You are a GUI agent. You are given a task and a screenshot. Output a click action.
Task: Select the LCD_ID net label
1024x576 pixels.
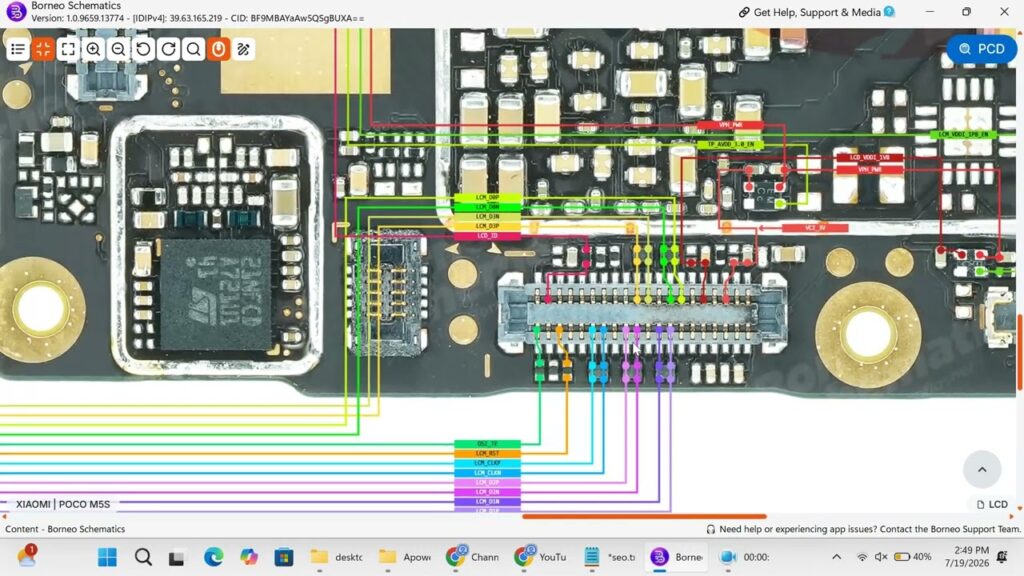(x=487, y=236)
